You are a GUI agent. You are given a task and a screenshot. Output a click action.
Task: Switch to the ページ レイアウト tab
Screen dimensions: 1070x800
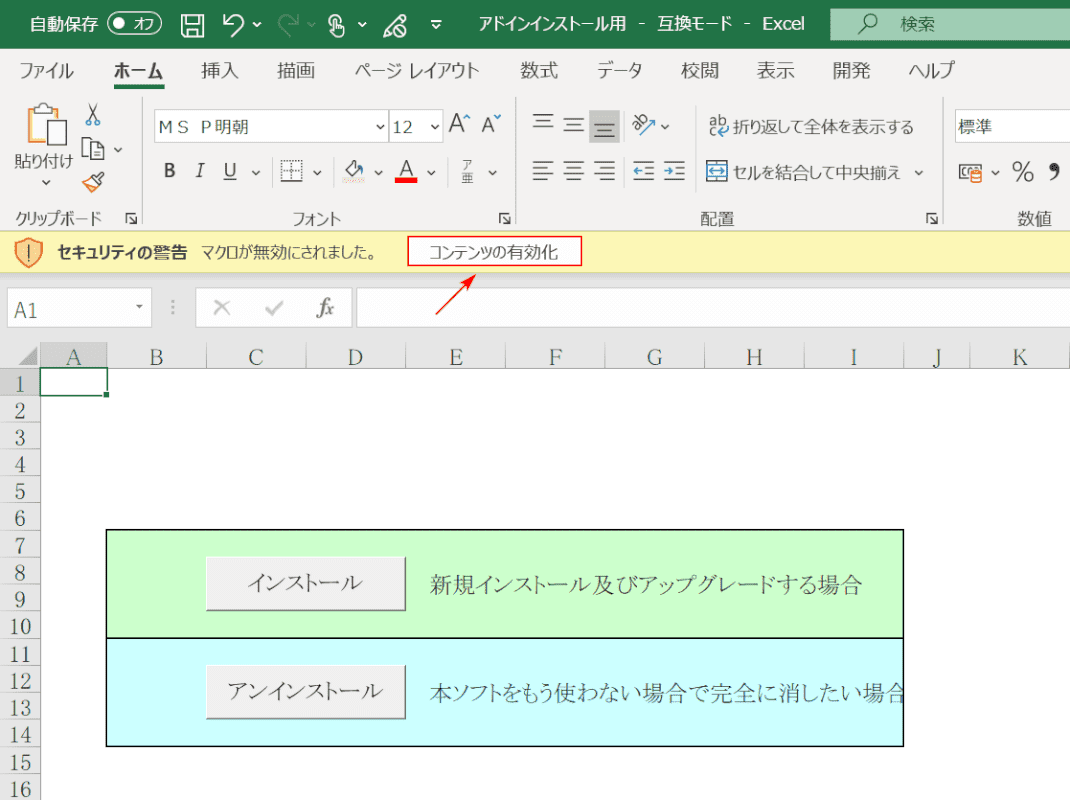point(417,70)
